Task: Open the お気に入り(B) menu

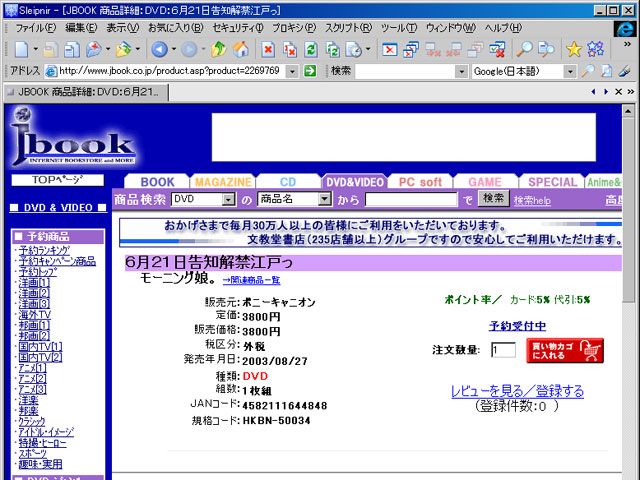Action: [x=176, y=28]
